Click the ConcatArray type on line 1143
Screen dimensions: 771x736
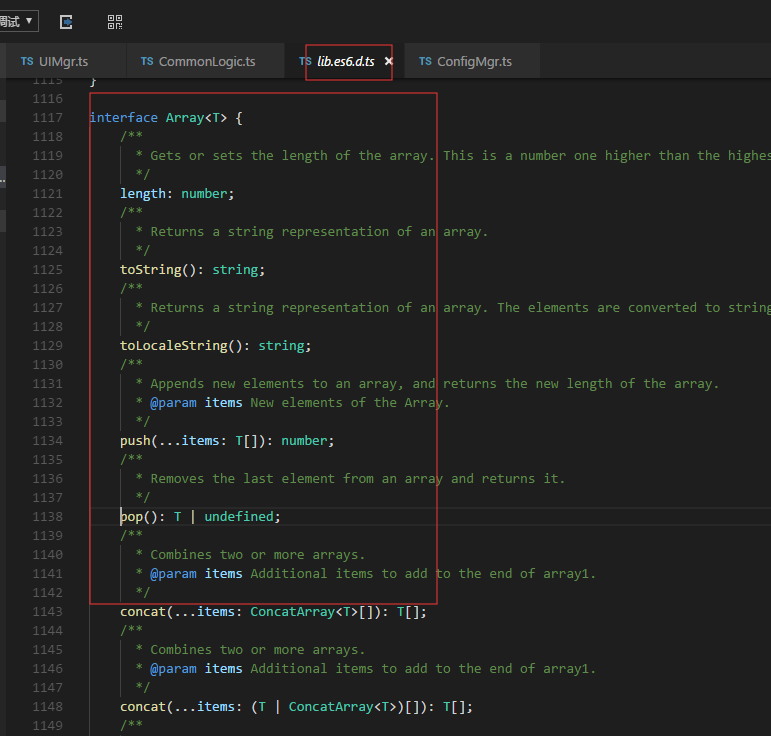point(292,612)
